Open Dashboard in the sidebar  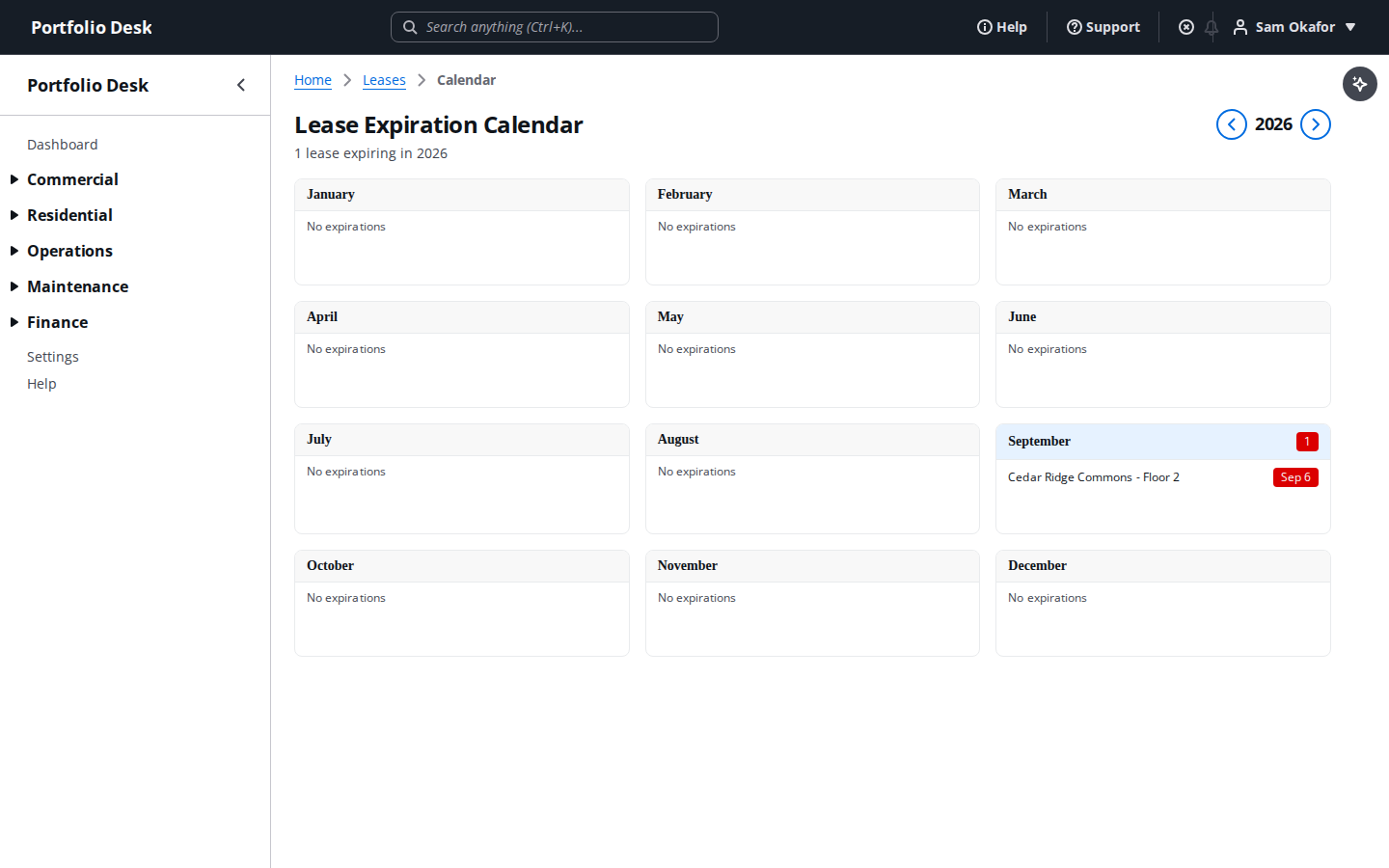click(x=63, y=145)
